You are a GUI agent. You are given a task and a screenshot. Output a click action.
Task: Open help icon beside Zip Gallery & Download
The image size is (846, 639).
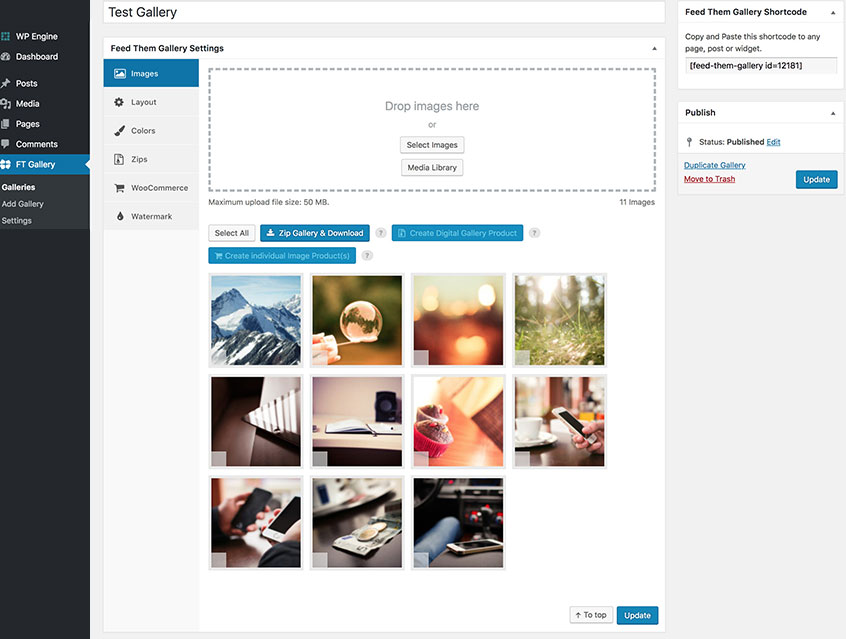380,233
